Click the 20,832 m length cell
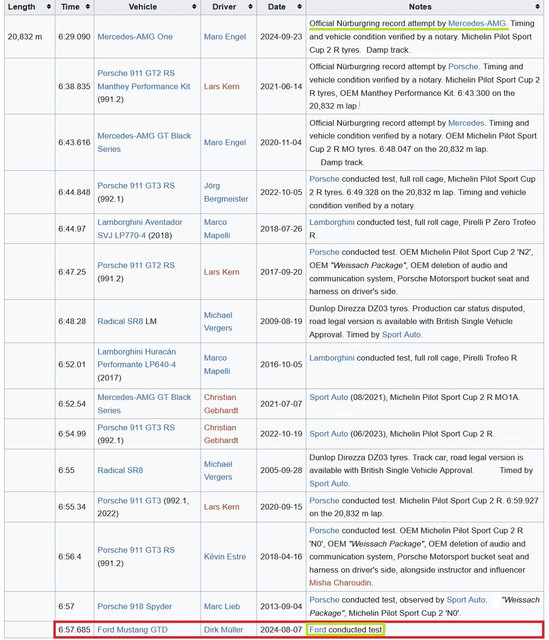 pyautogui.click(x=29, y=37)
